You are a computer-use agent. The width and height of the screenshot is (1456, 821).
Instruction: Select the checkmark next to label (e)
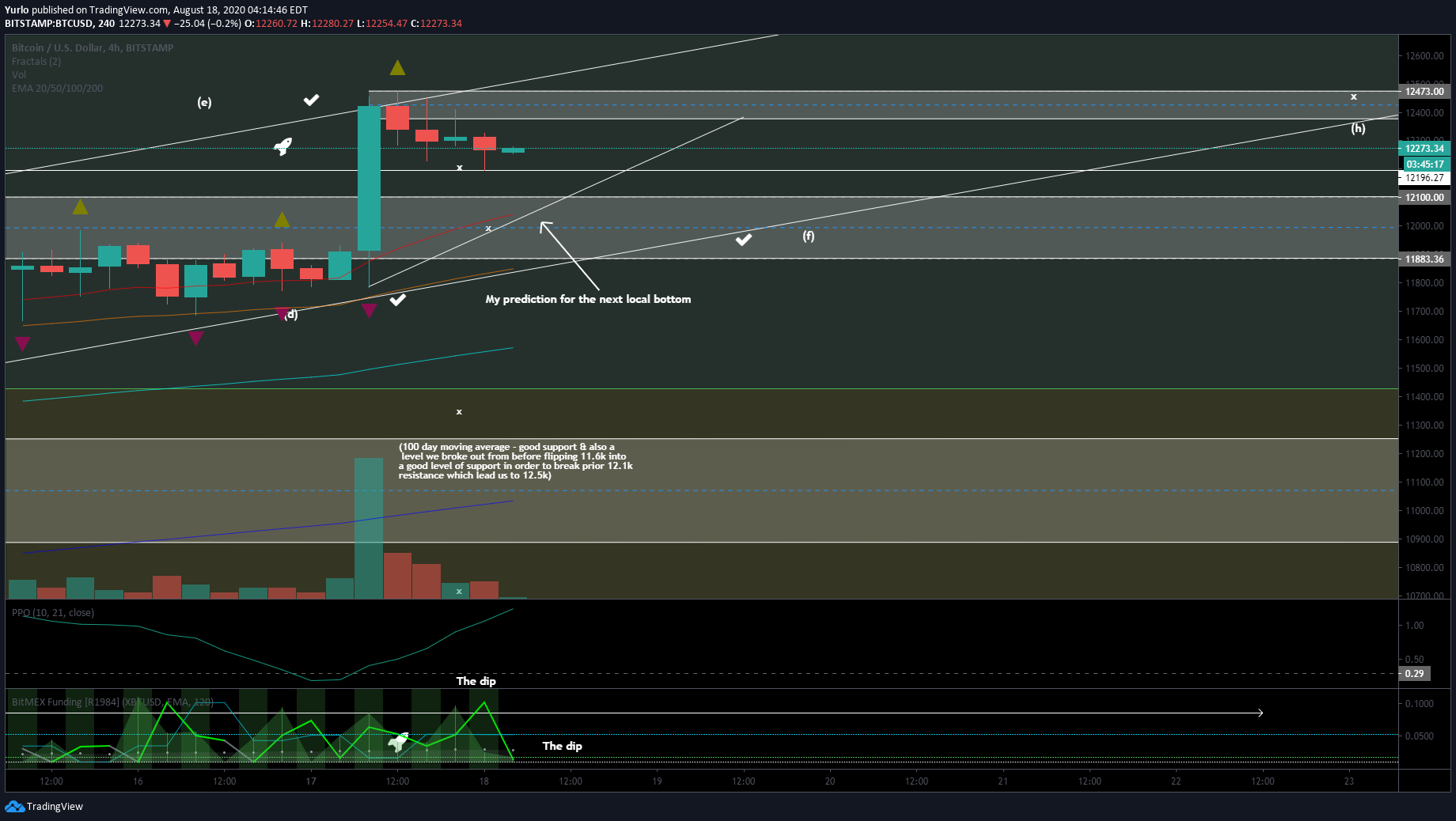312,100
